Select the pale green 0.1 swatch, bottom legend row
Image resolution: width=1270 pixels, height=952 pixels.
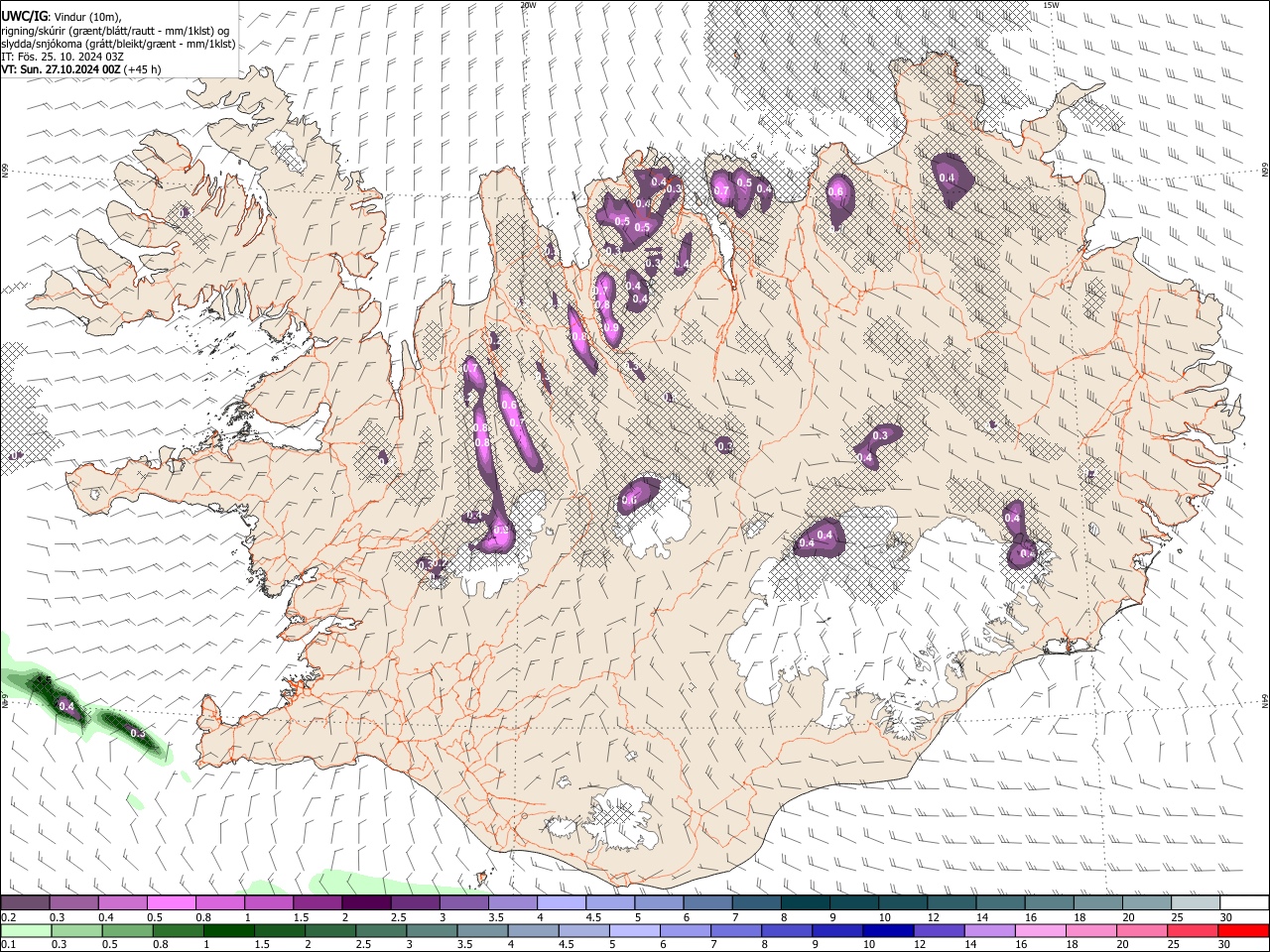click(26, 930)
